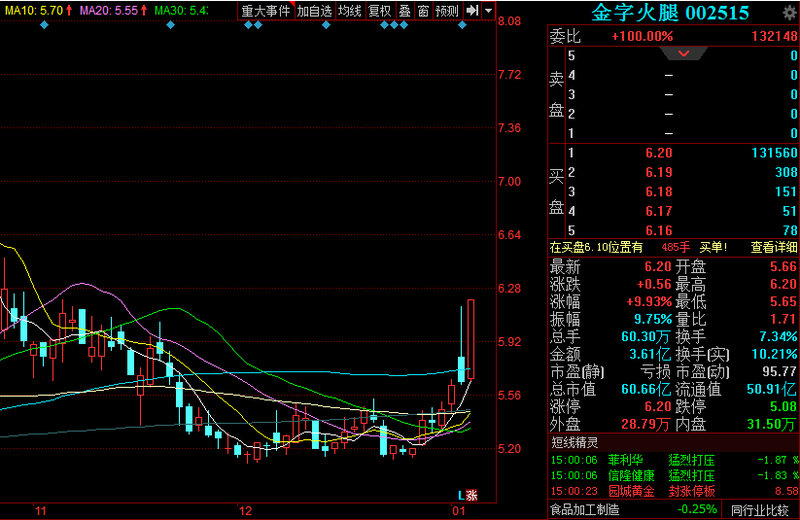Image resolution: width=800 pixels, height=520 pixels.
Task: Toggle the 预测 forecast option
Action: (447, 11)
